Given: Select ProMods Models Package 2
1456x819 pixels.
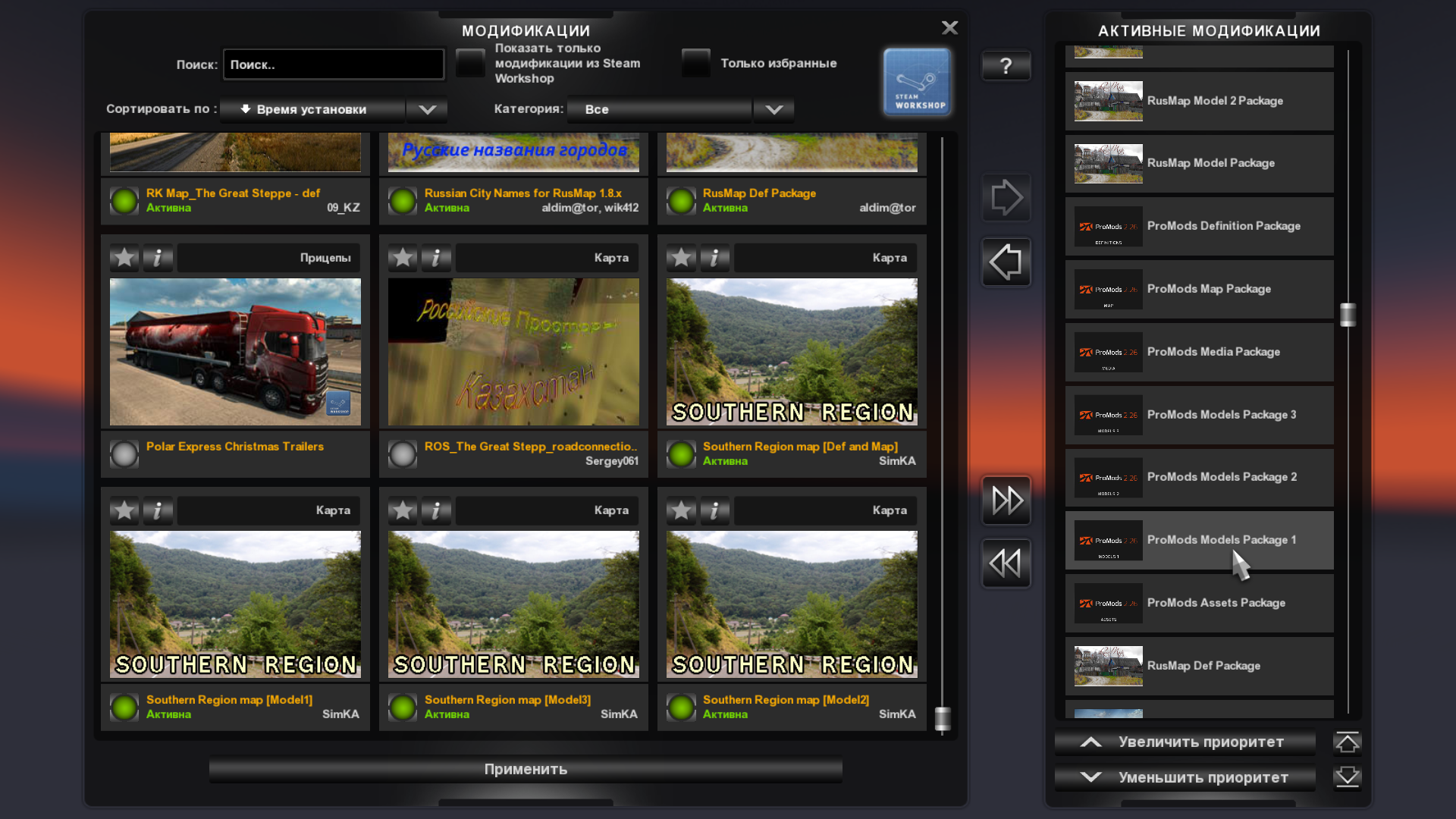Looking at the screenshot, I should click(1200, 478).
